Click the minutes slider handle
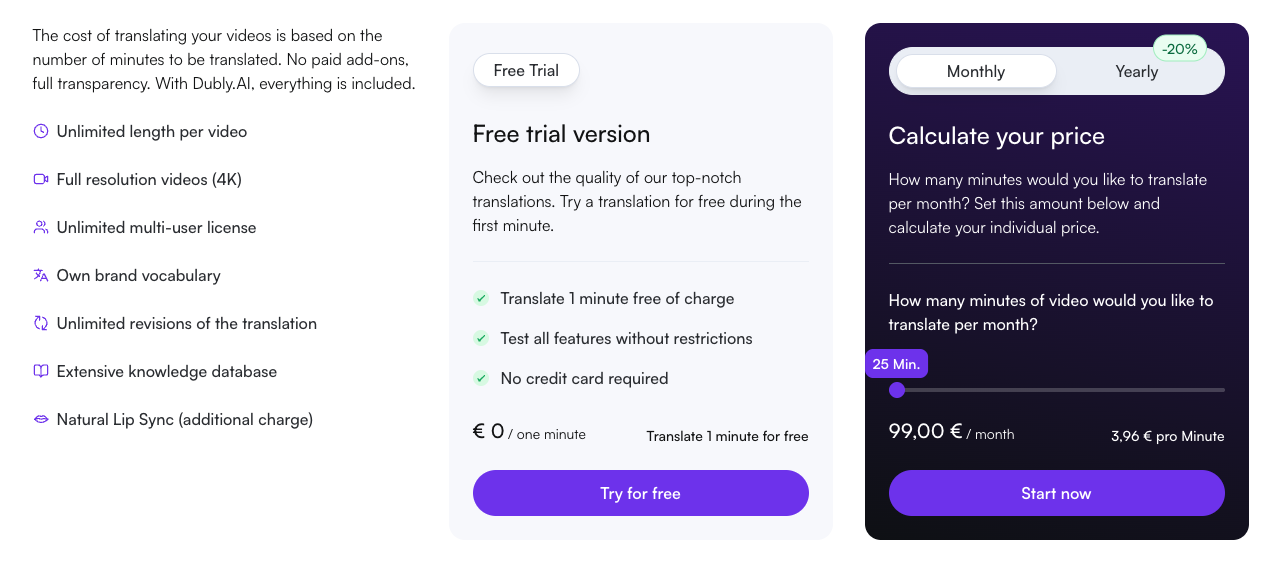This screenshot has height=564, width=1270. [x=897, y=390]
